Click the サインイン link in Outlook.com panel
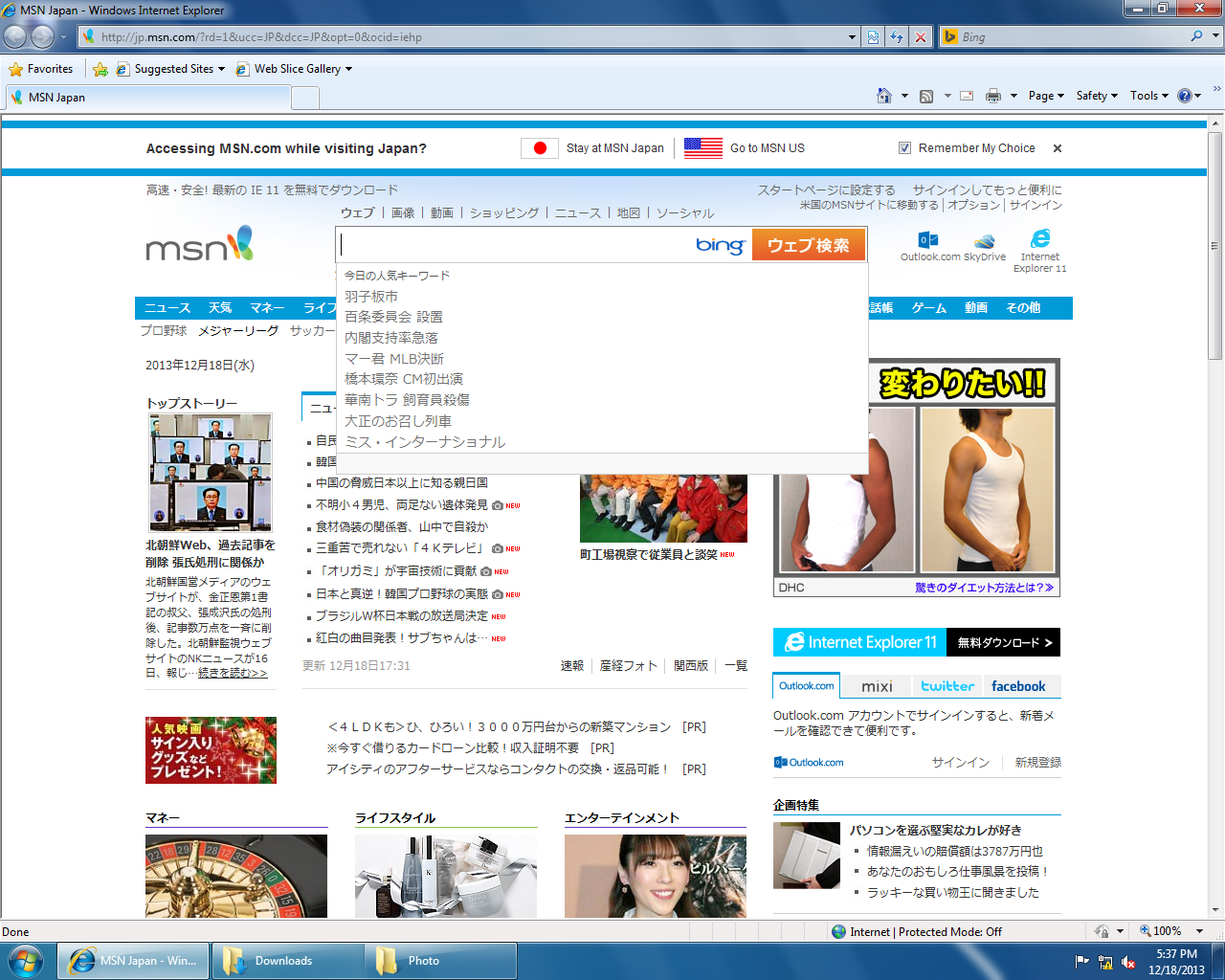This screenshot has height=980, width=1225. (961, 763)
